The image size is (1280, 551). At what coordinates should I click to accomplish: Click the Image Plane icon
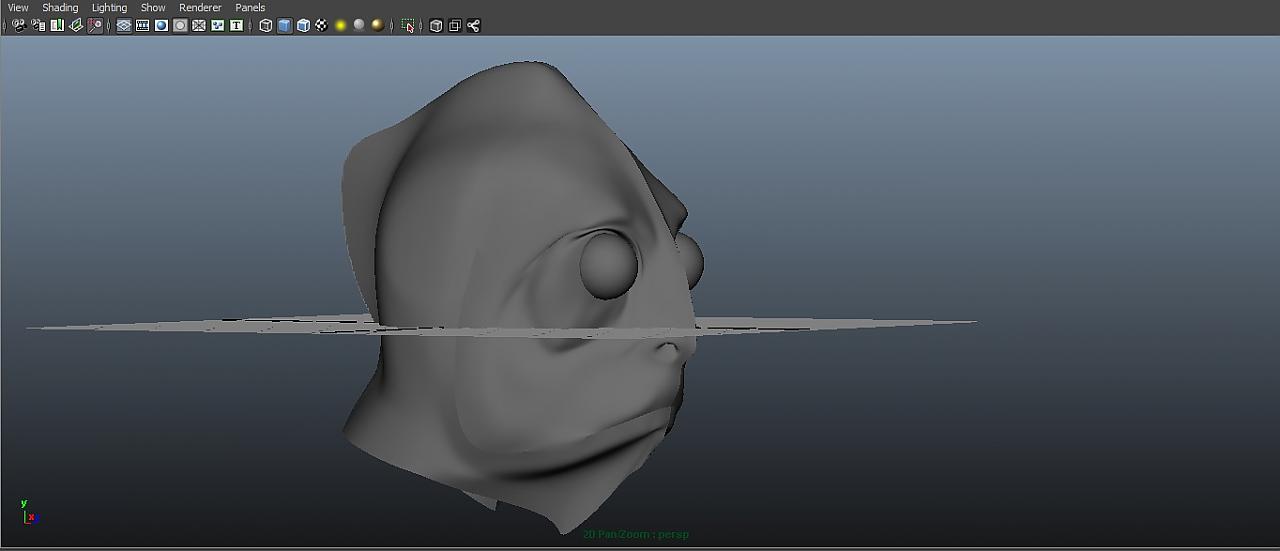coord(76,26)
